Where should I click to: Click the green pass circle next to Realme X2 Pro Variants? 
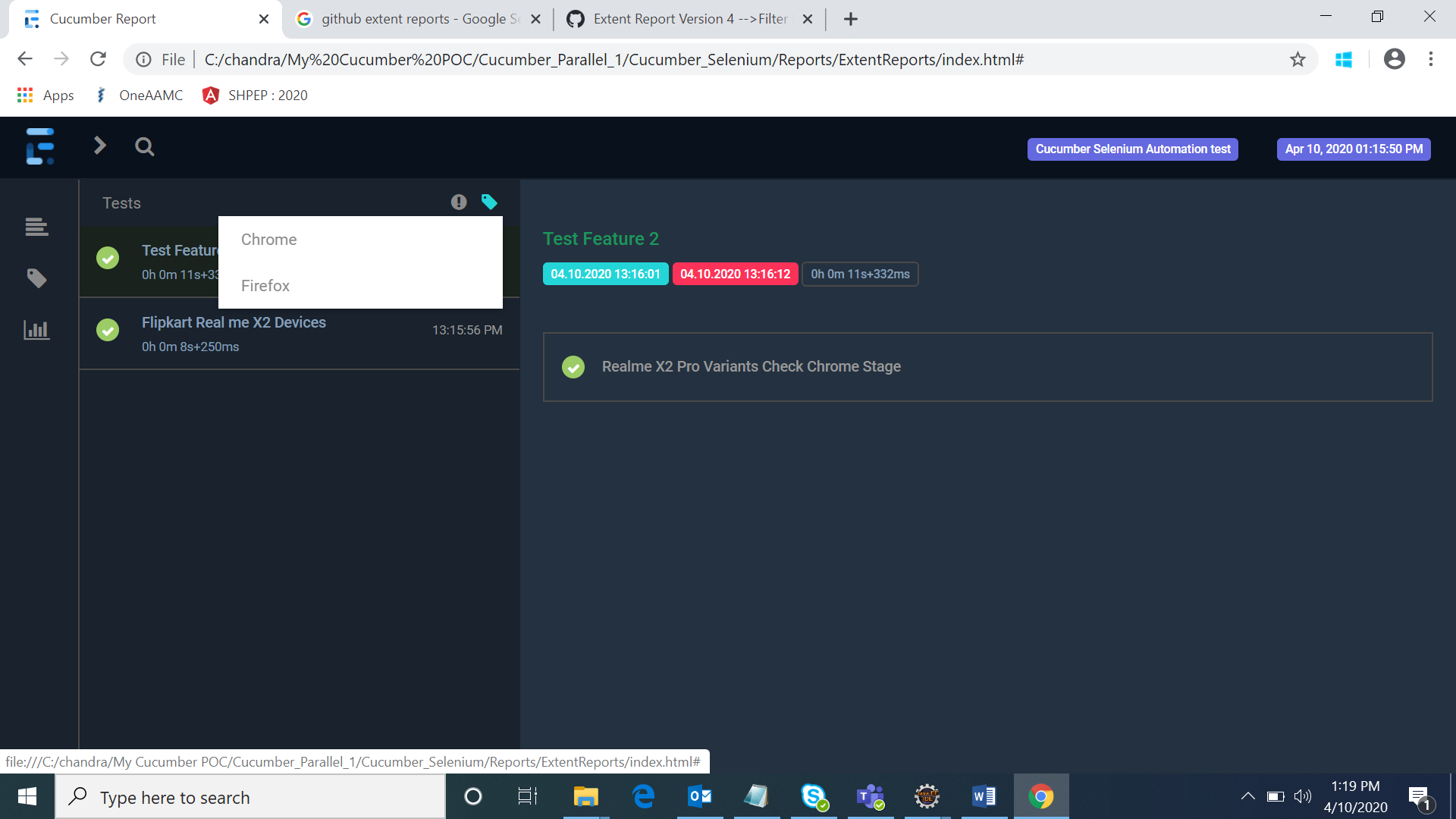point(573,367)
